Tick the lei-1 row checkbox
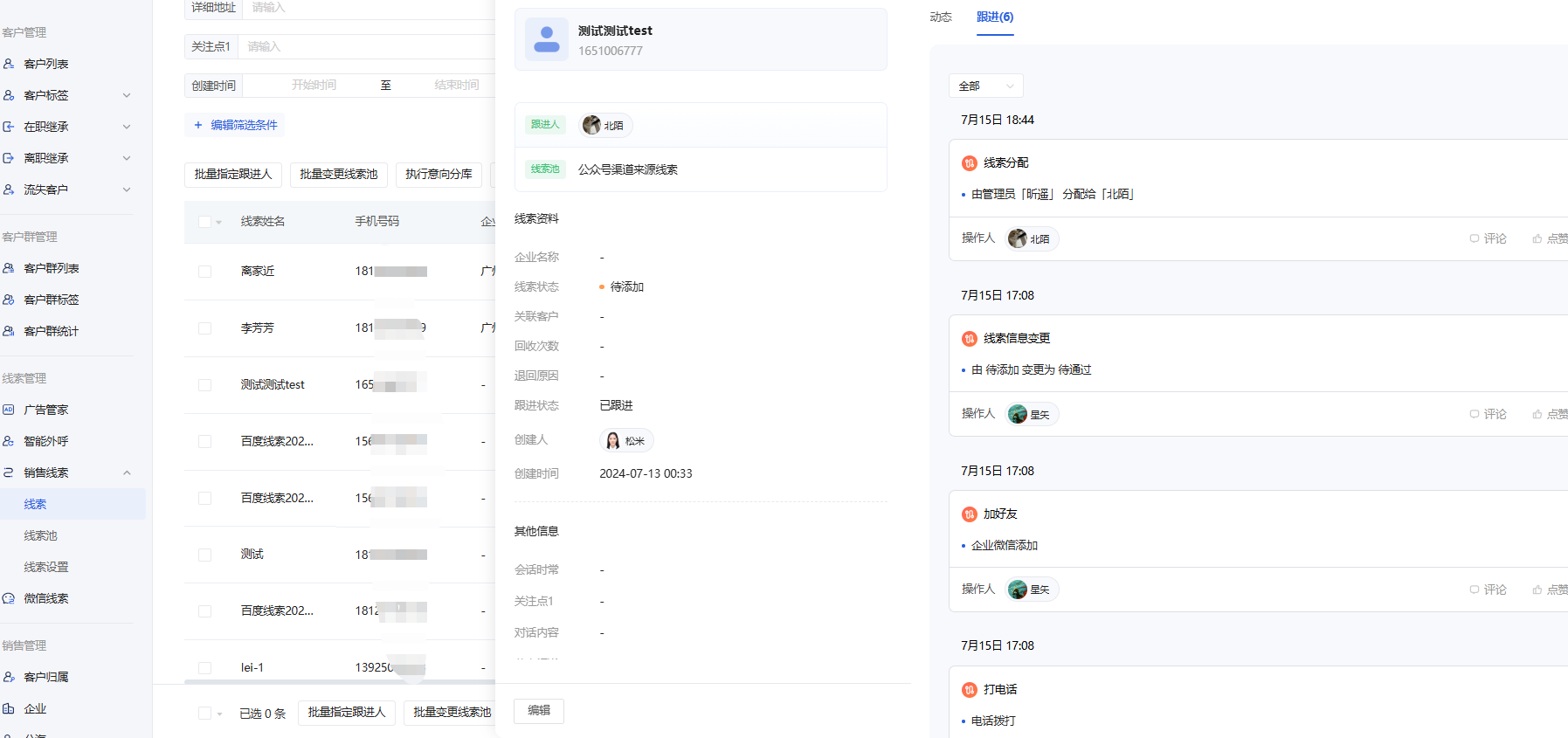Viewport: 1568px width, 738px height. [x=204, y=668]
